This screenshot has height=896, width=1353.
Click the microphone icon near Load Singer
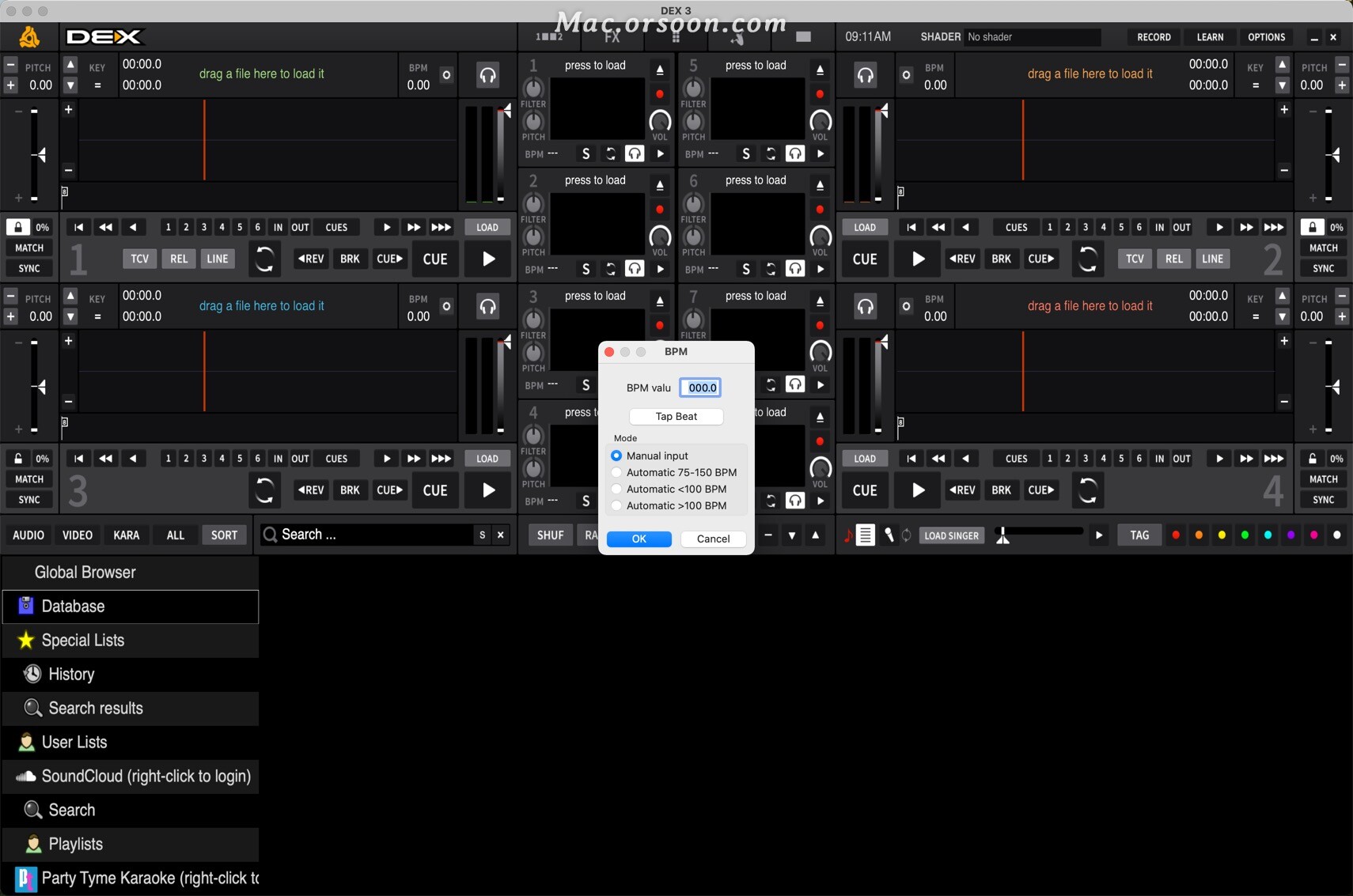[x=889, y=535]
